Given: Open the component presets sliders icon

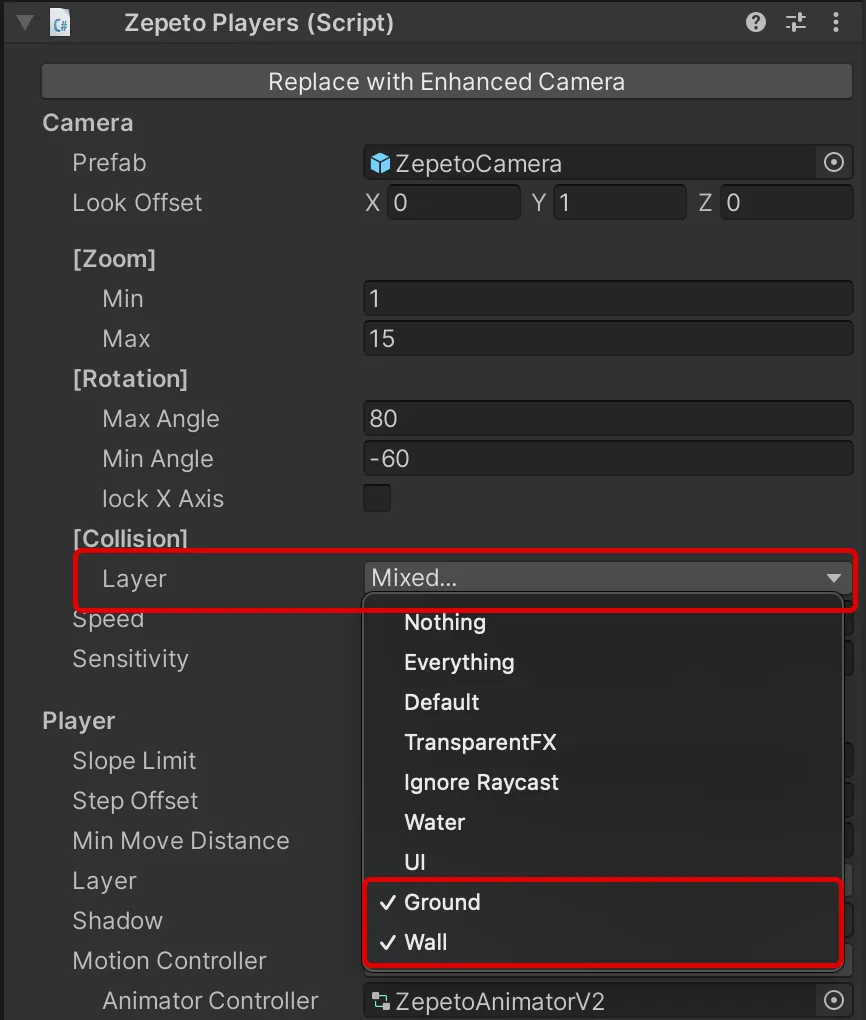Looking at the screenshot, I should click(796, 23).
